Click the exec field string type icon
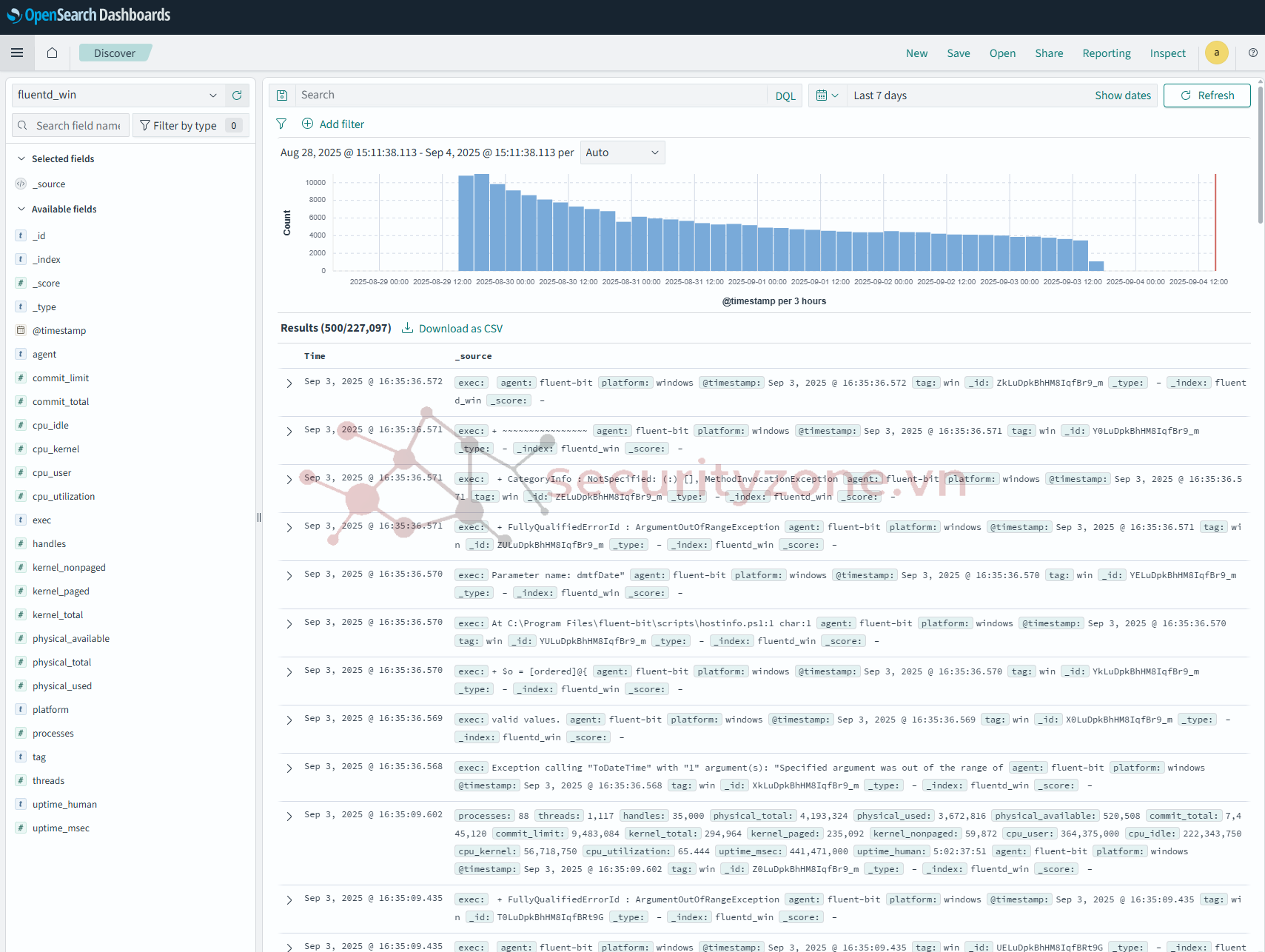This screenshot has height=952, width=1265. (21, 520)
